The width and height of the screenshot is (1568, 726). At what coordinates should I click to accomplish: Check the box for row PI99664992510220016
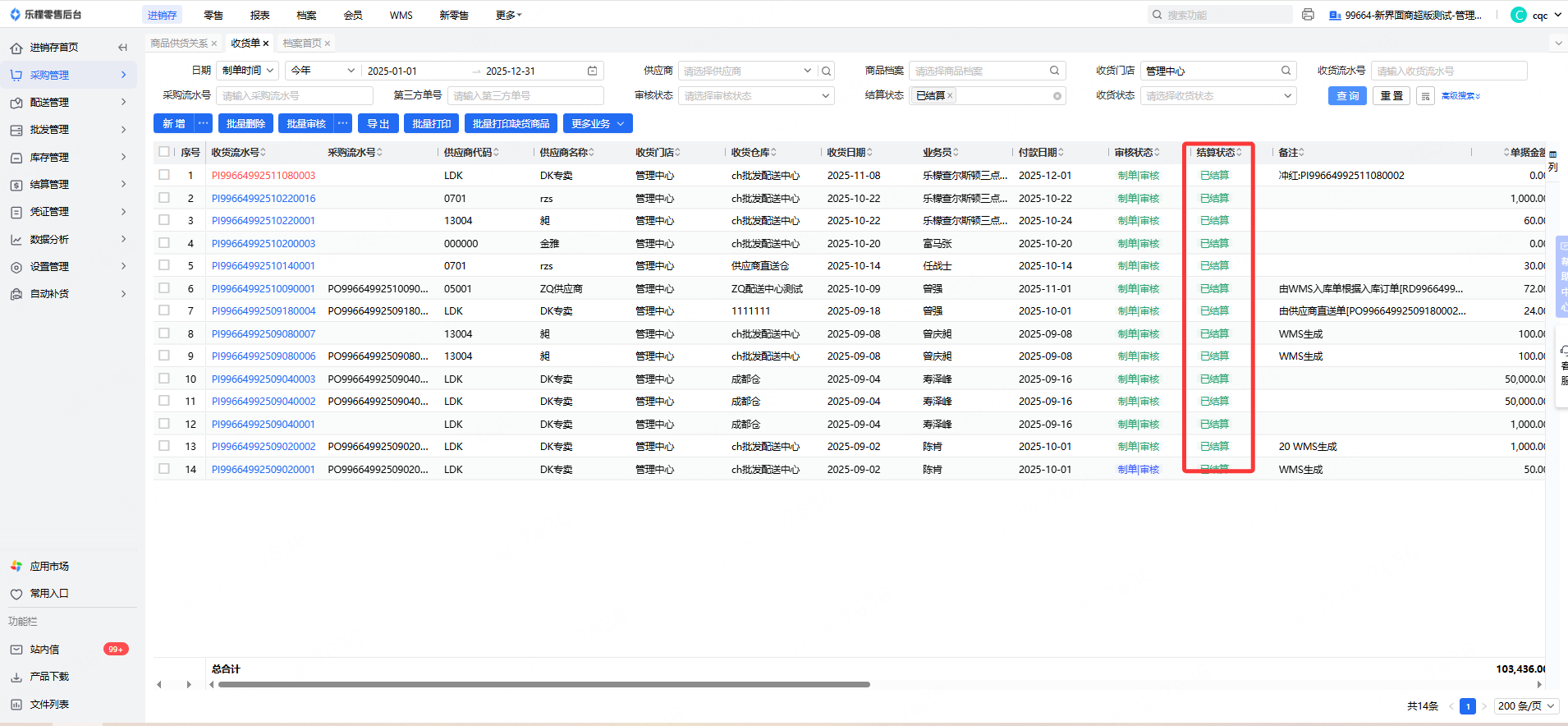(164, 198)
